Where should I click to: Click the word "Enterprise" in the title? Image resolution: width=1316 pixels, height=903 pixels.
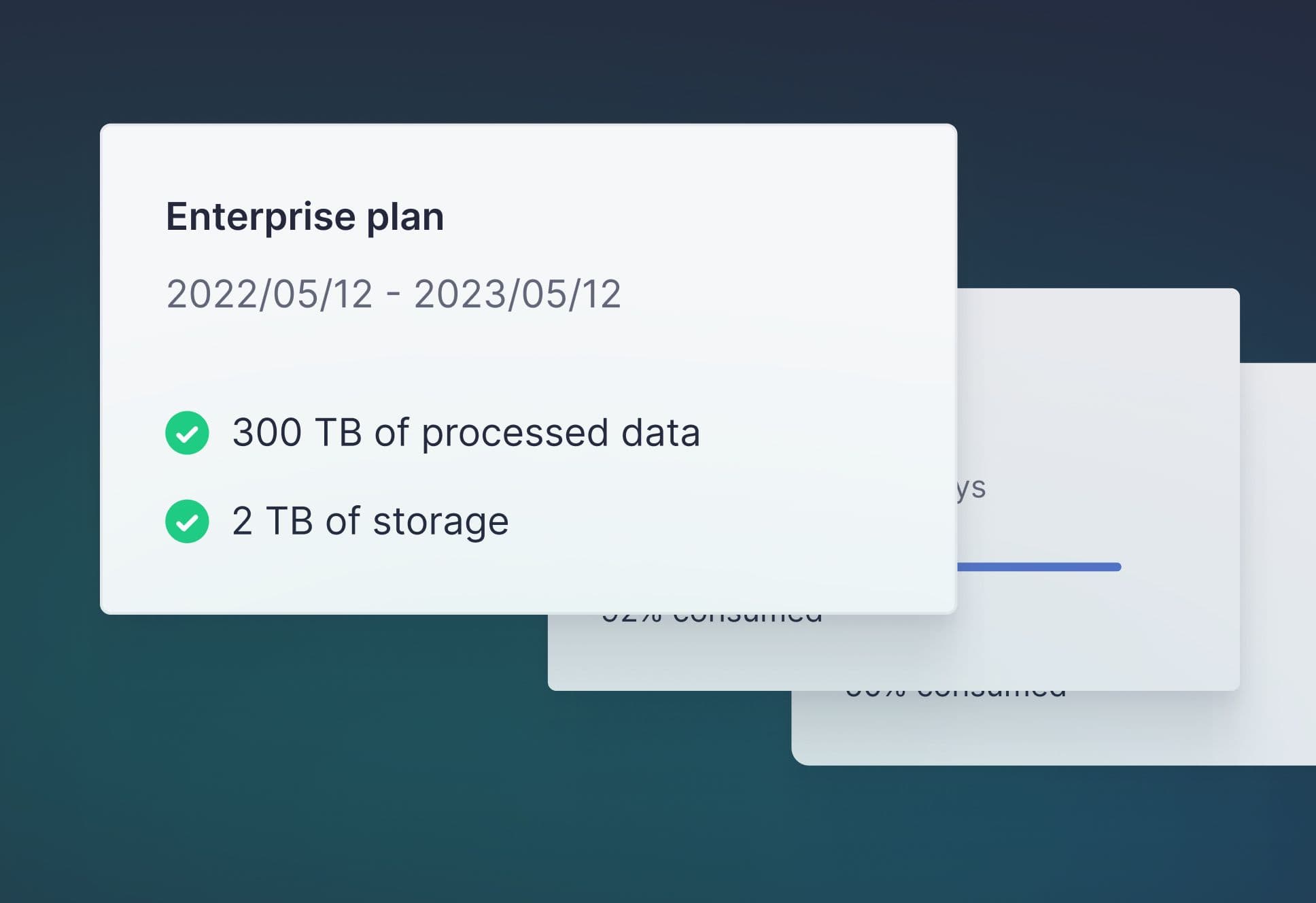pyautogui.click(x=261, y=217)
